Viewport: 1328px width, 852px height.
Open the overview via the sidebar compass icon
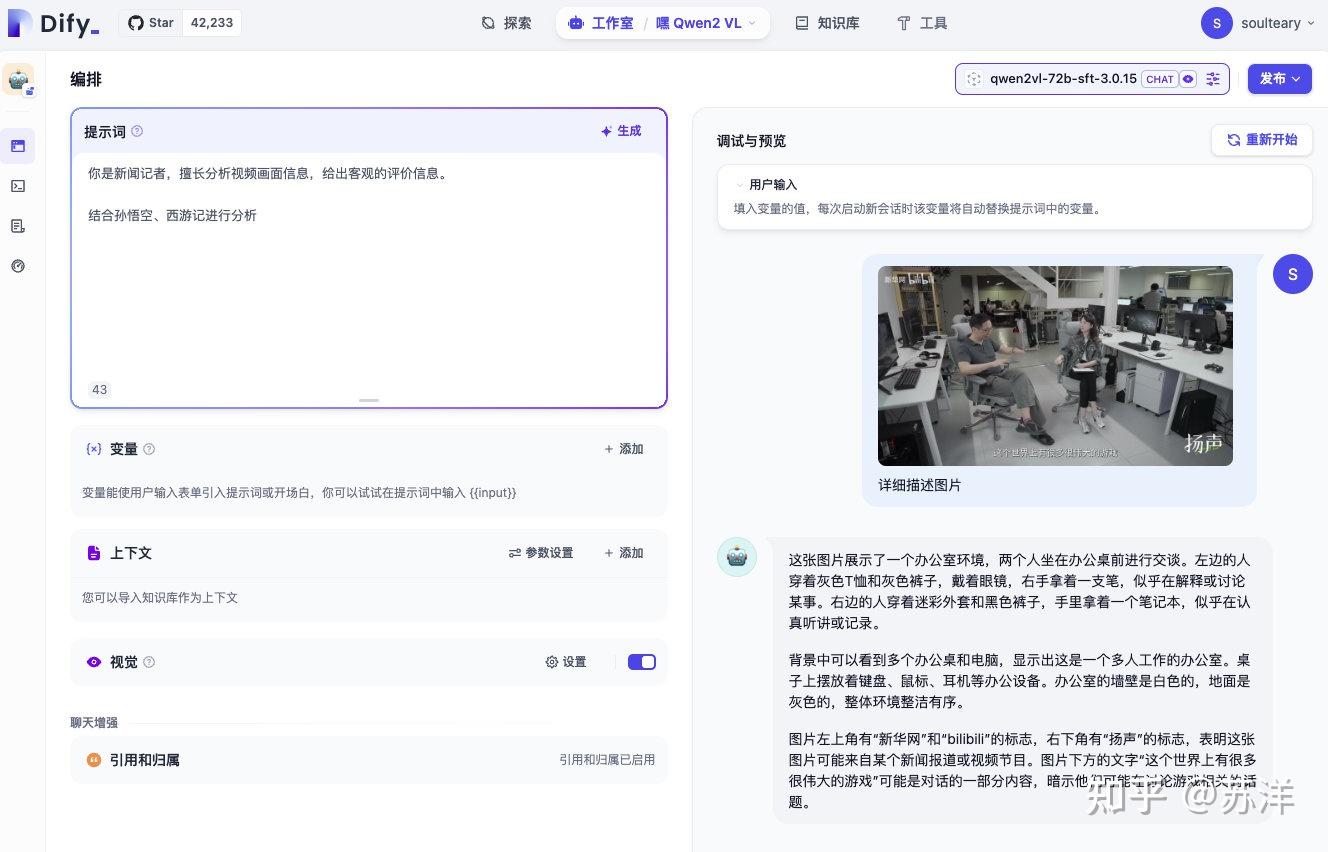[19, 266]
